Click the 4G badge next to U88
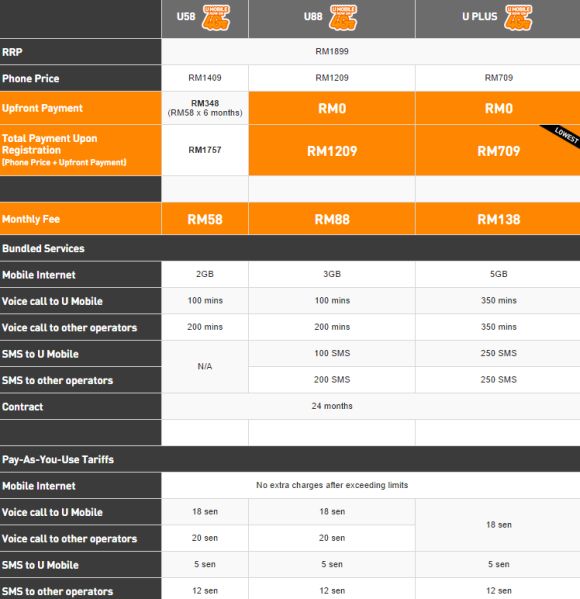 [343, 18]
